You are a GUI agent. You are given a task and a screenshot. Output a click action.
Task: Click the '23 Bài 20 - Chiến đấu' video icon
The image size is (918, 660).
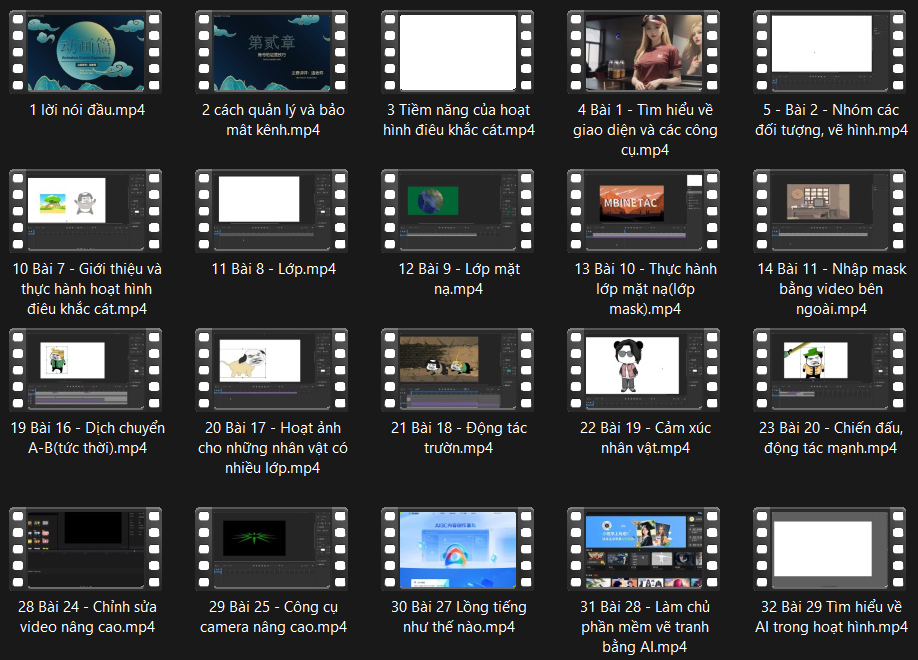coord(830,370)
